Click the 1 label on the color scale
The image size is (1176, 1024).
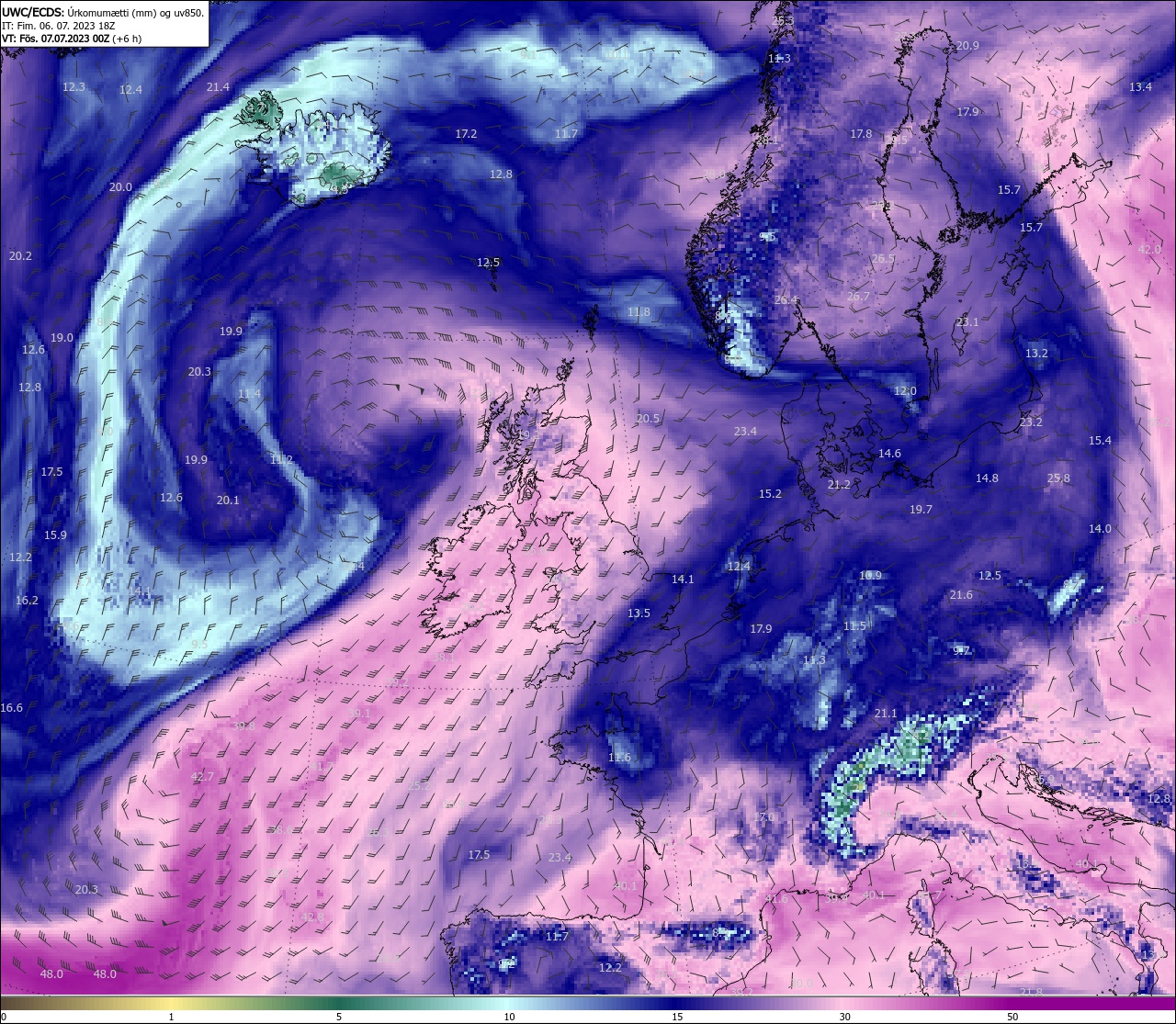click(x=172, y=1017)
